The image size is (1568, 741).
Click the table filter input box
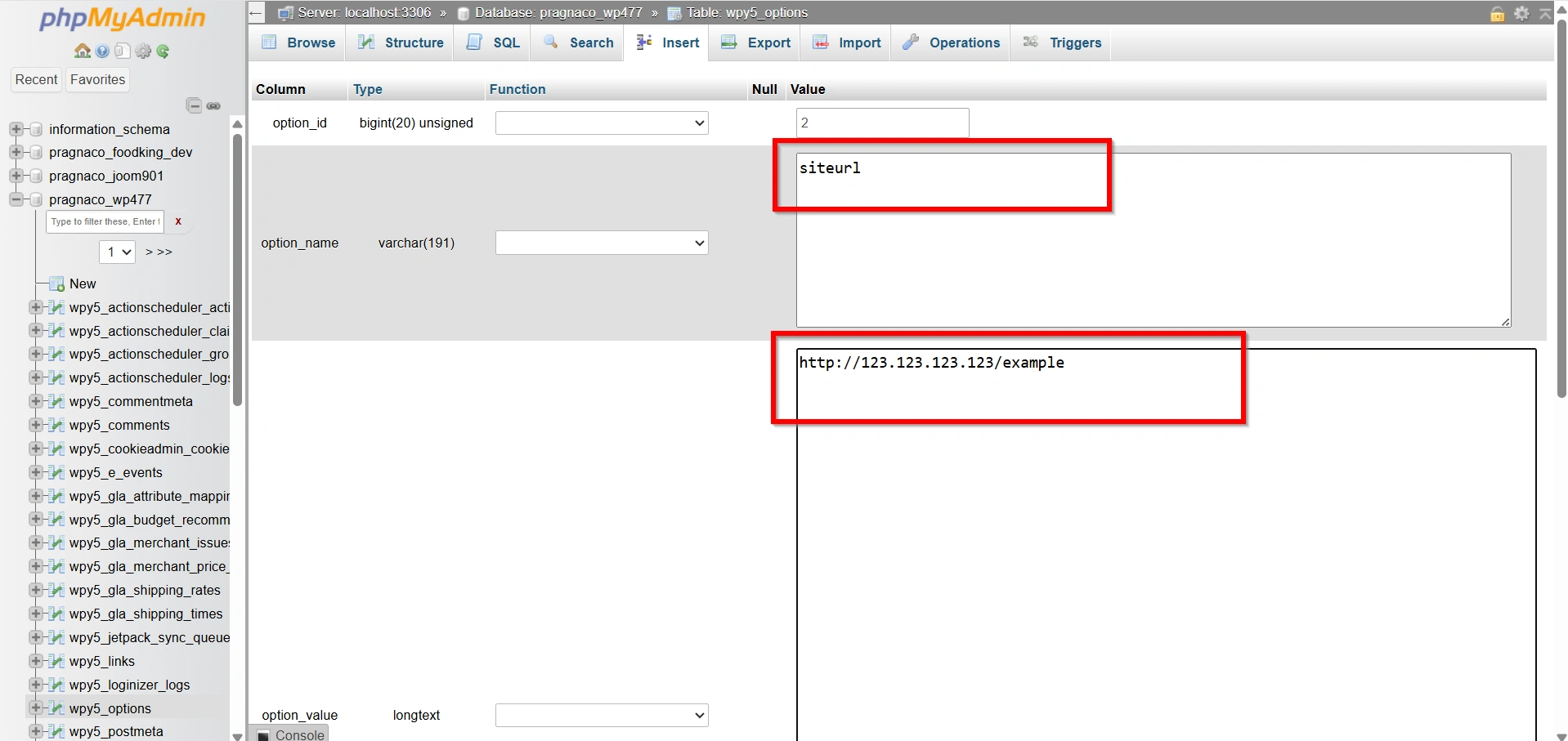tap(105, 221)
